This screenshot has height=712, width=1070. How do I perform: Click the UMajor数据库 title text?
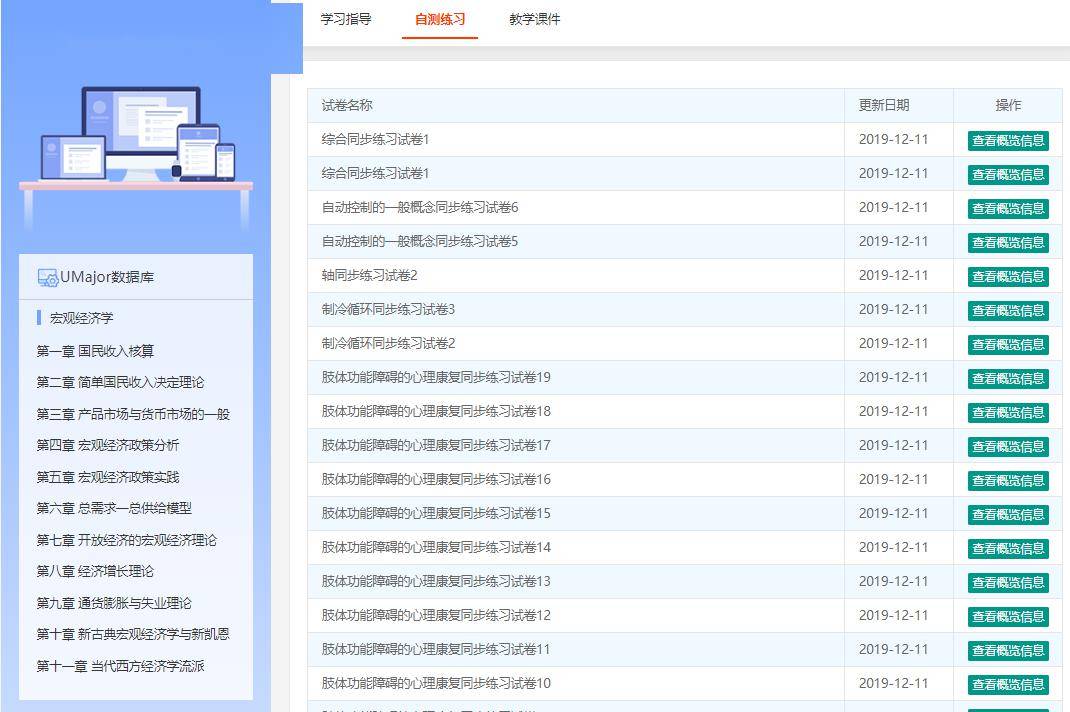click(x=107, y=277)
